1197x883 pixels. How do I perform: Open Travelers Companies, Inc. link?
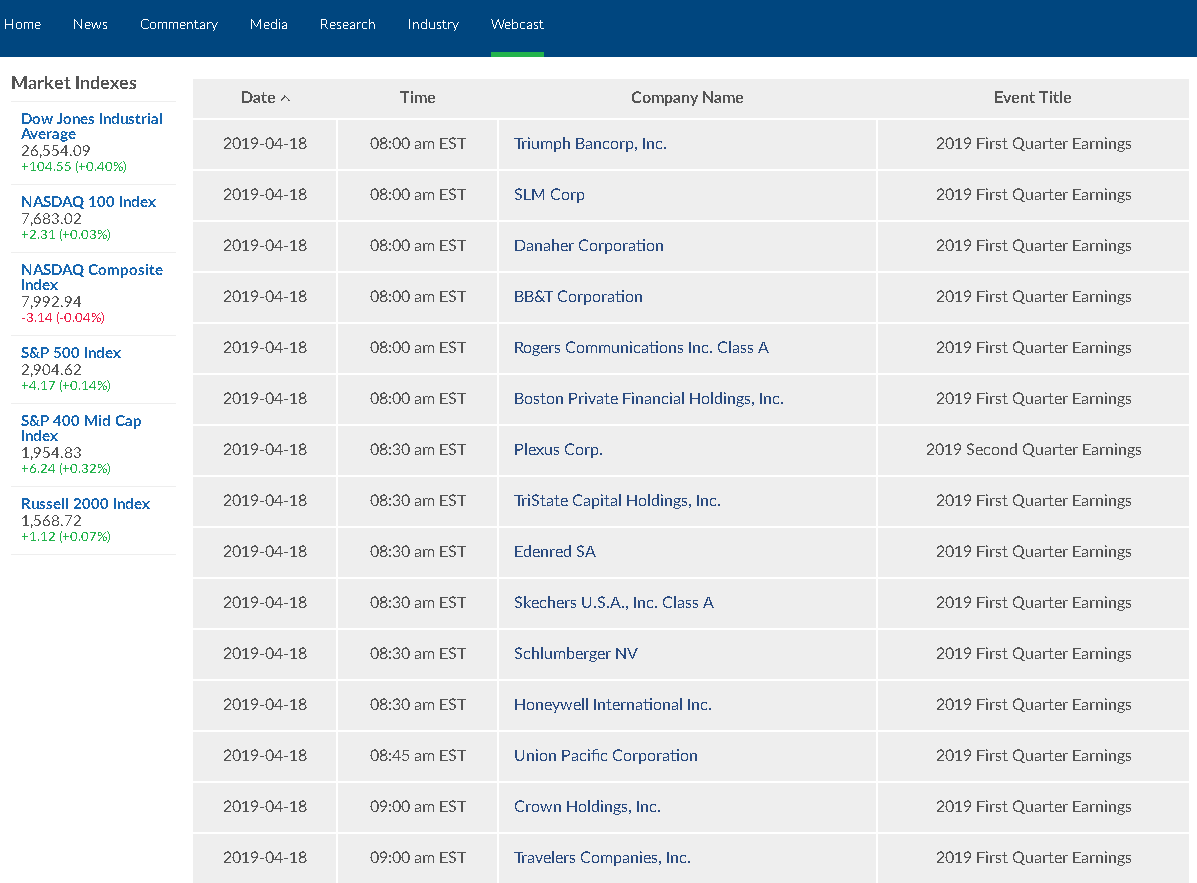point(602,858)
